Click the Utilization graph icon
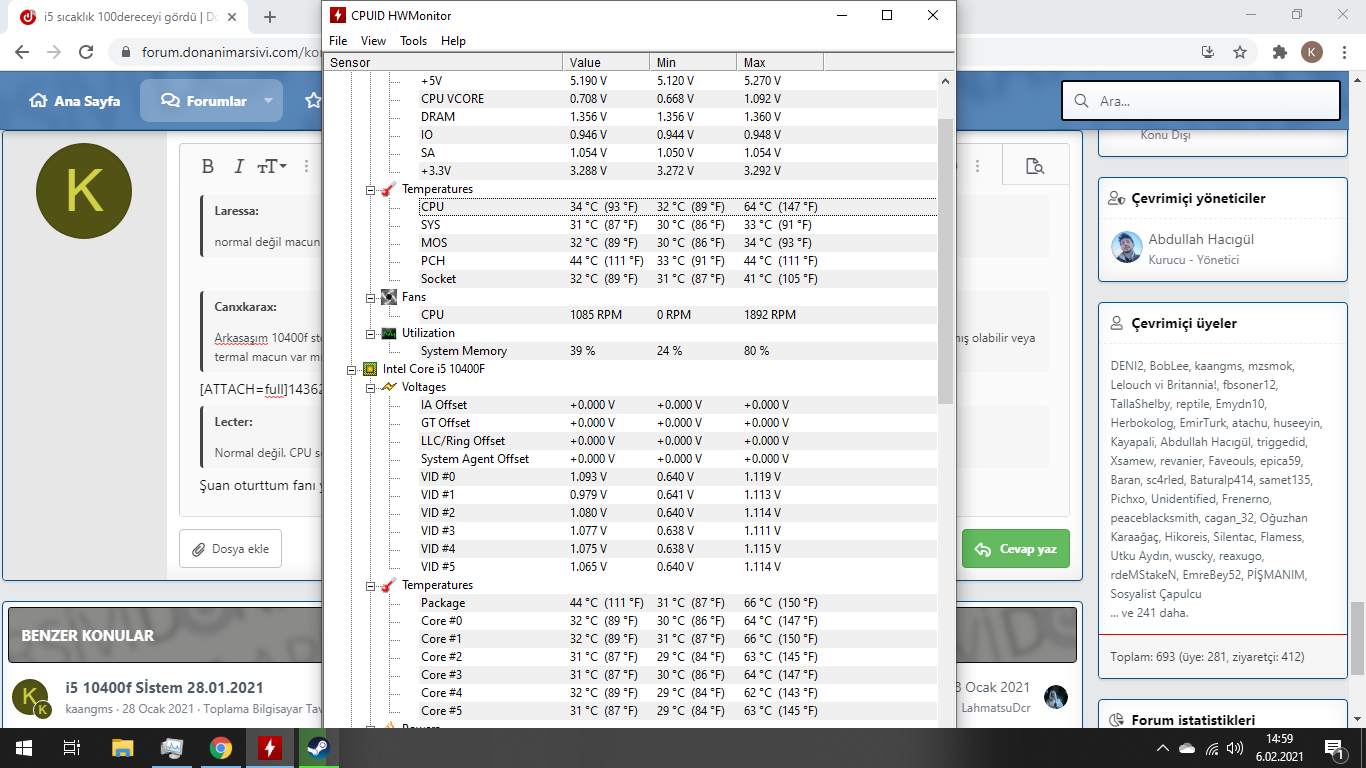This screenshot has height=768, width=1366. click(388, 333)
